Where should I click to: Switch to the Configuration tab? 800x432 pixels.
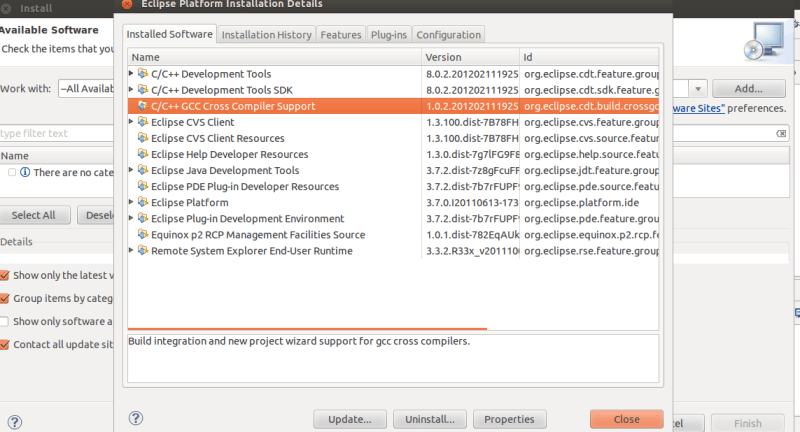(x=448, y=35)
